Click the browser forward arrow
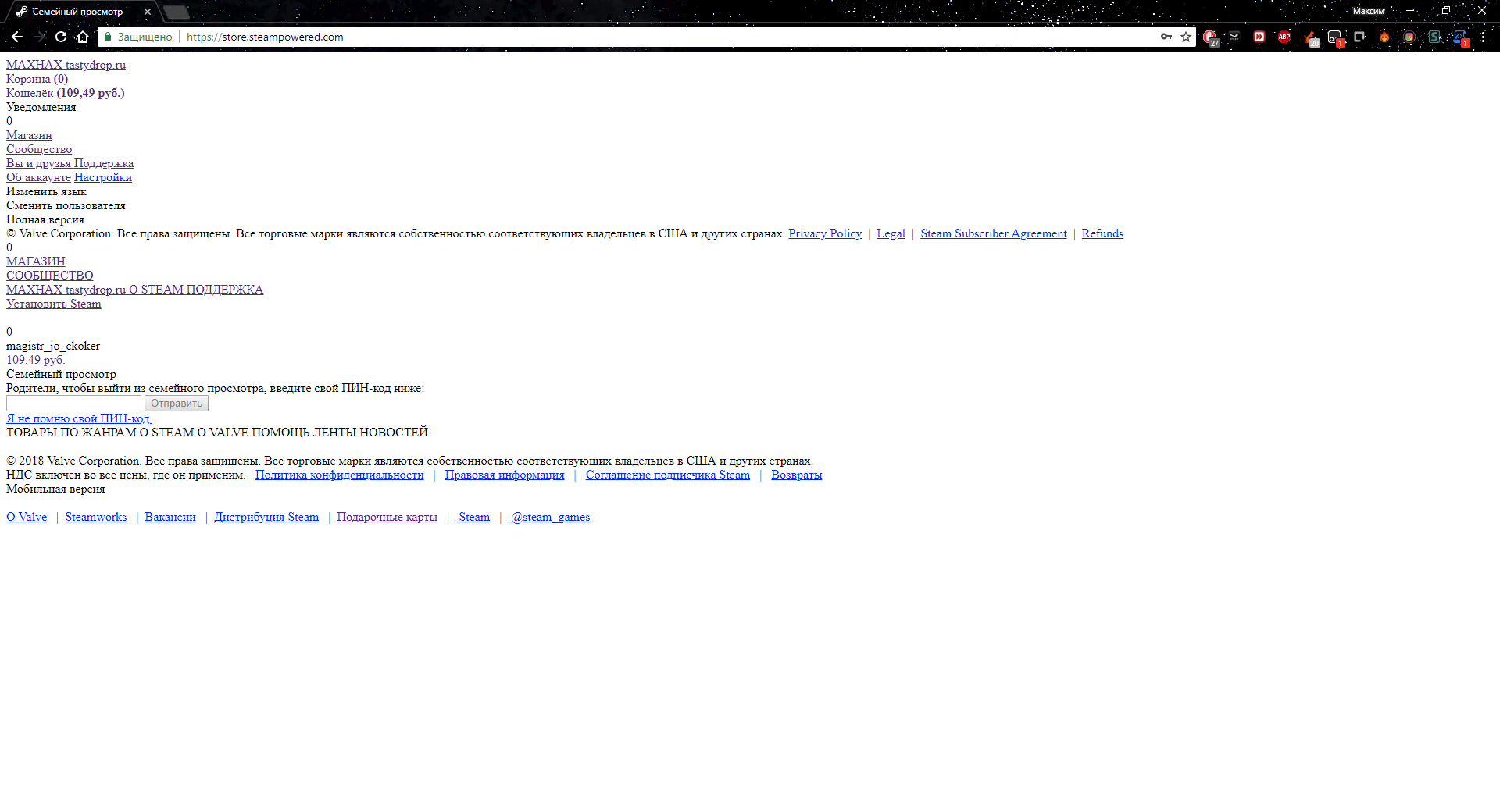The height and width of the screenshot is (812, 1500). pyautogui.click(x=39, y=37)
